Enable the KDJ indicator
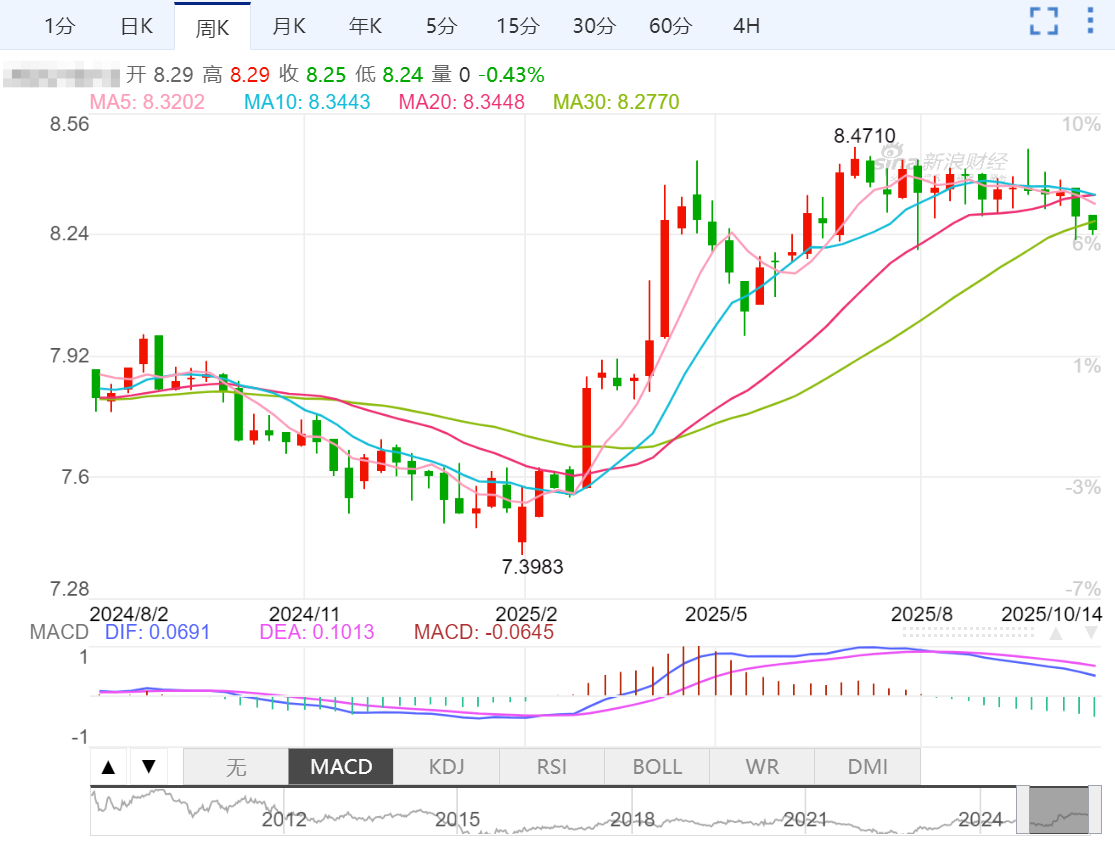 pyautogui.click(x=446, y=768)
